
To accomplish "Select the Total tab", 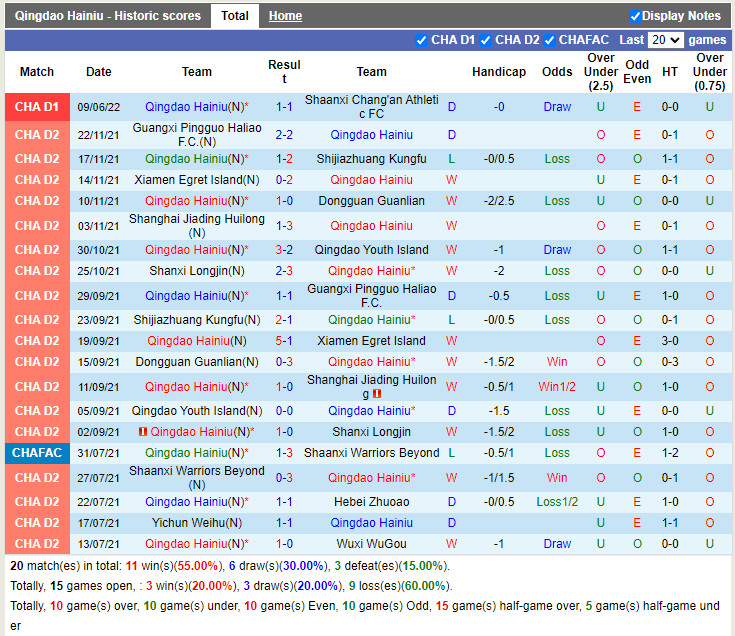I will pos(235,16).
